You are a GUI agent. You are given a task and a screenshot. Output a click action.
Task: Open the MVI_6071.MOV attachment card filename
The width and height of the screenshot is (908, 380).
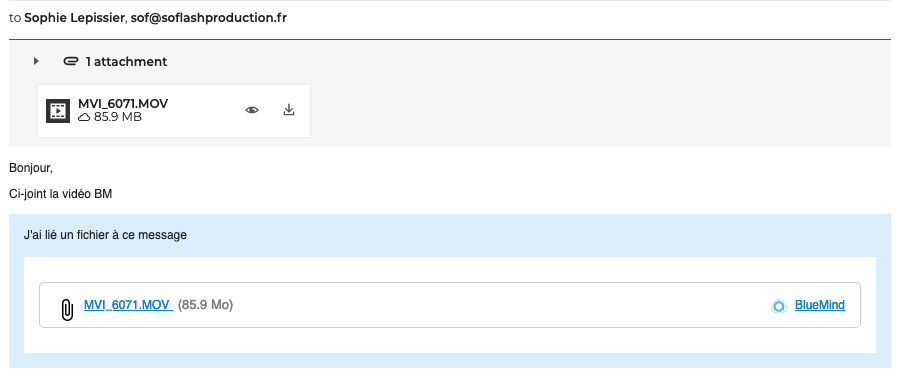pos(123,104)
